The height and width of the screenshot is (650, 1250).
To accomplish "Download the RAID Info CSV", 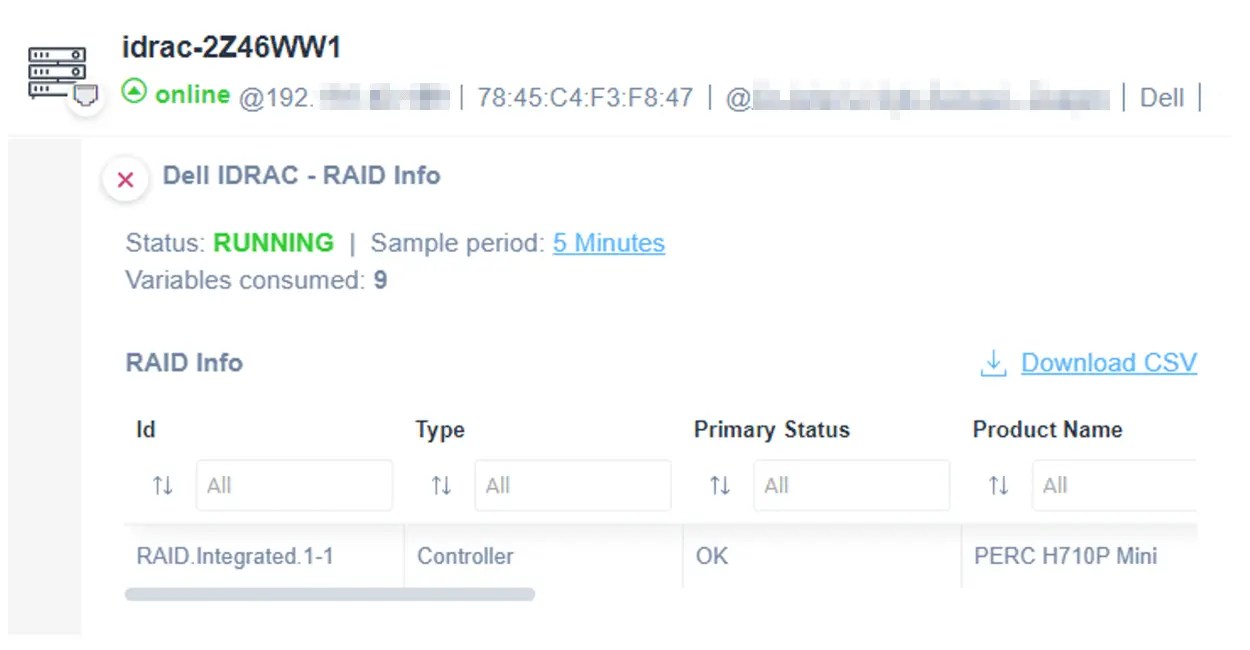I will point(1108,363).
